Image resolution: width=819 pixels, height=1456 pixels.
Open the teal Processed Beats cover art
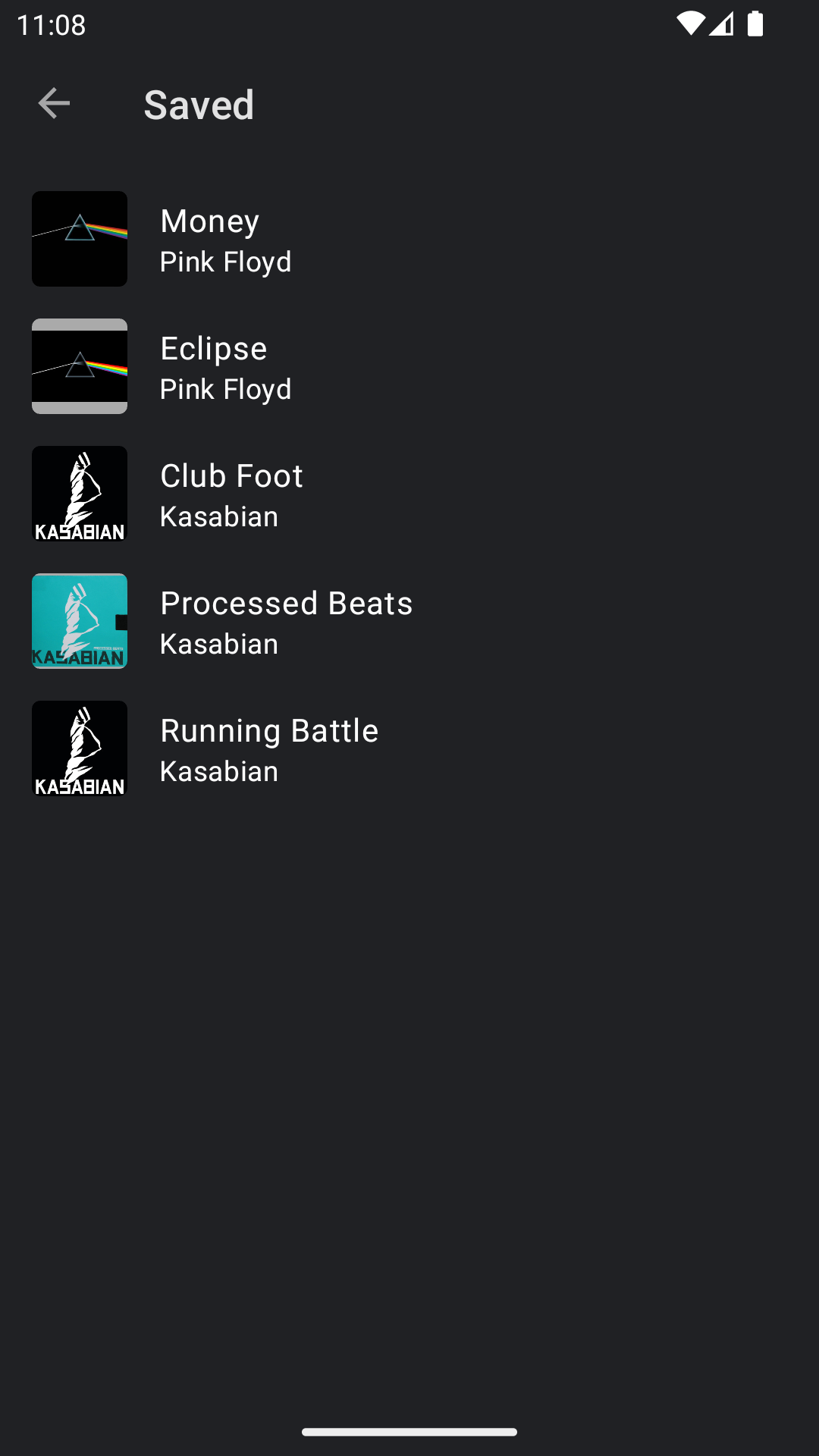[80, 621]
